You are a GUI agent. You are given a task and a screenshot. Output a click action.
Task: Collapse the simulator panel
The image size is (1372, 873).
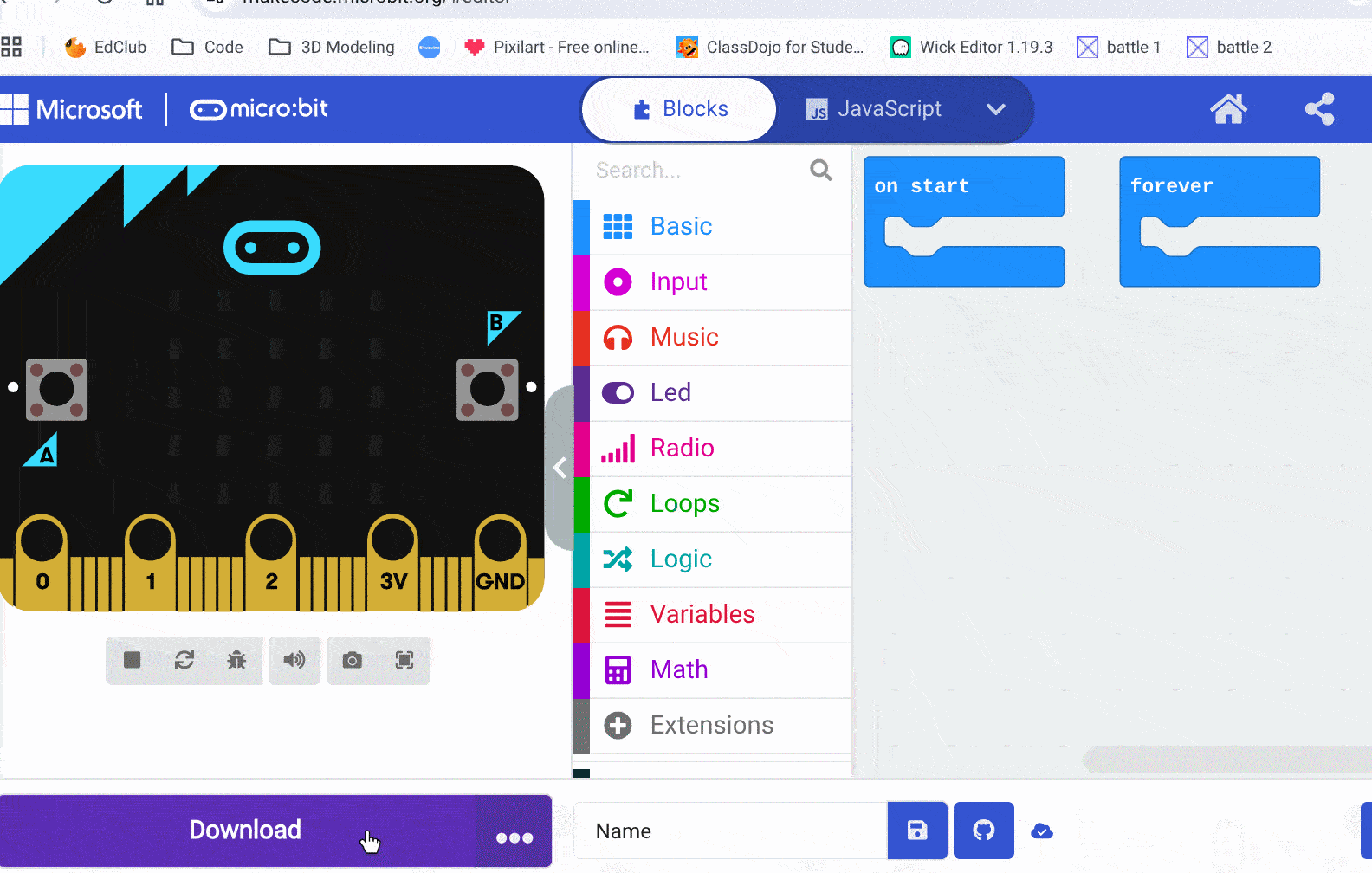point(560,468)
